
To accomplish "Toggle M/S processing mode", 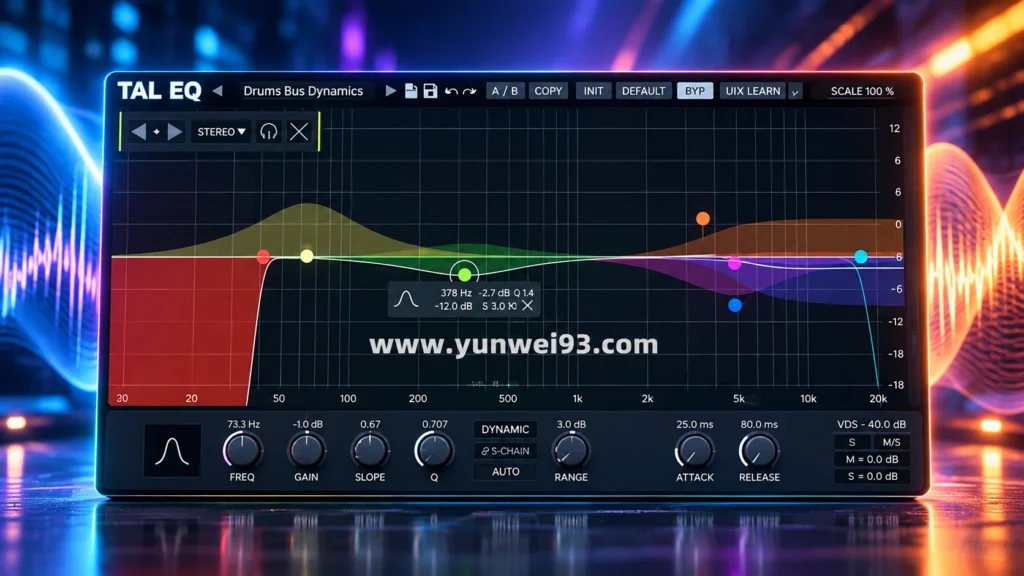I will point(891,442).
